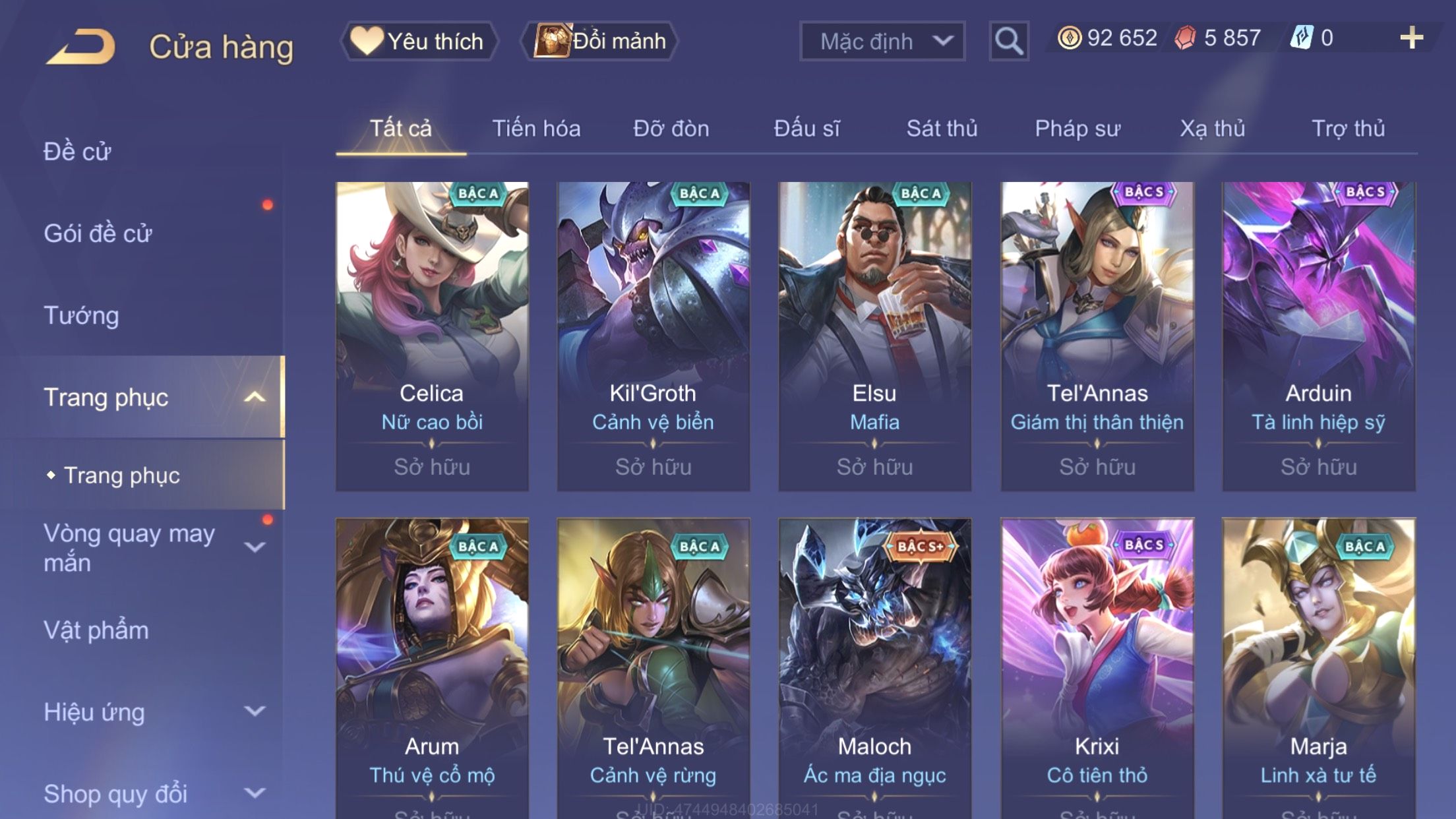Open the Mặc định sort dropdown
The image size is (1456, 819).
pyautogui.click(x=882, y=41)
